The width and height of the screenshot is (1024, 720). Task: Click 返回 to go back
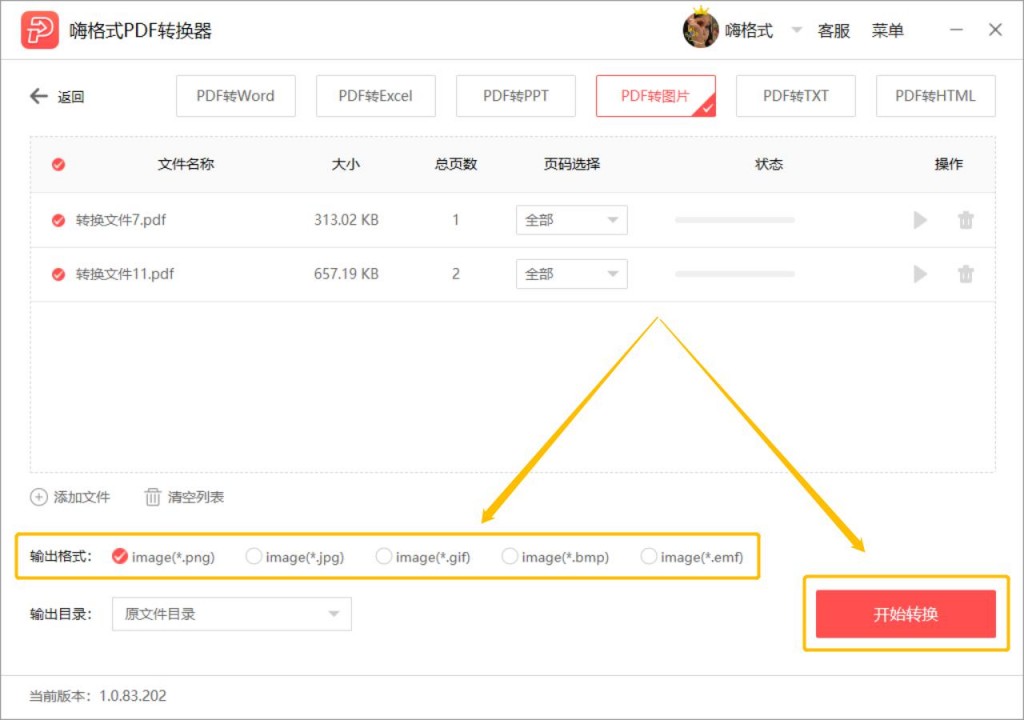point(71,97)
